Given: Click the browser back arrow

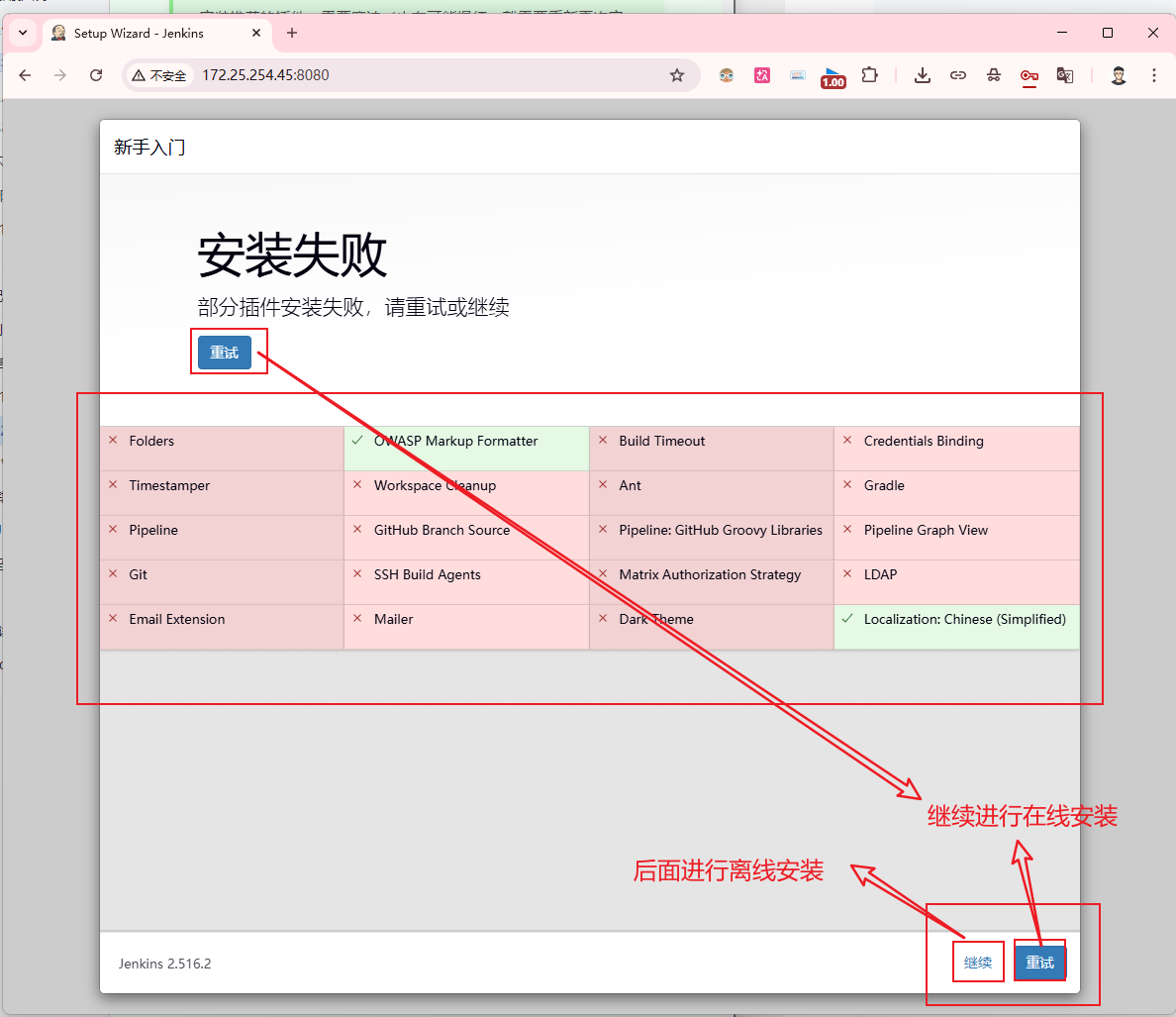Looking at the screenshot, I should [x=25, y=75].
